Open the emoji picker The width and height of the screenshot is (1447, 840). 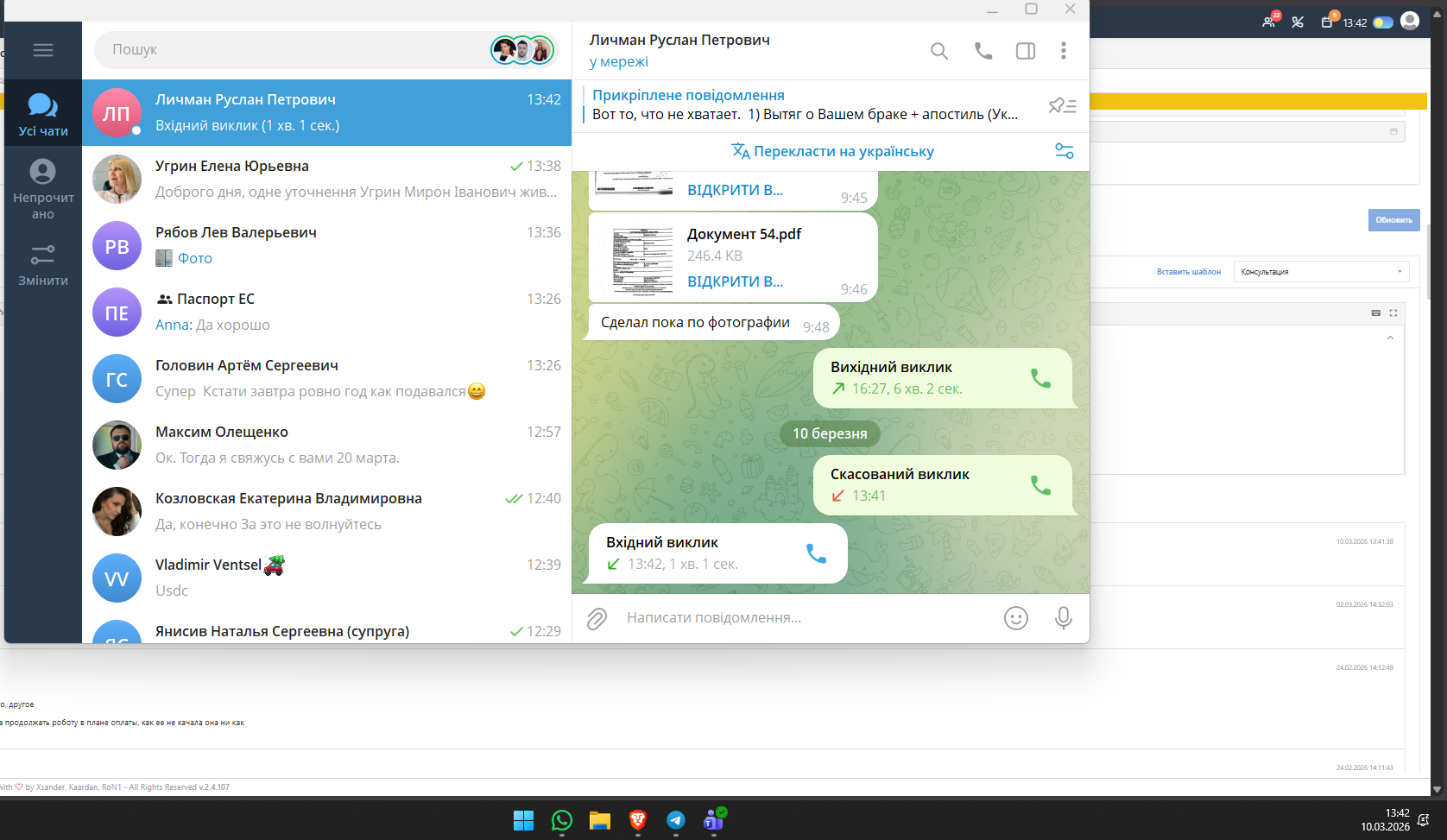tap(1016, 618)
